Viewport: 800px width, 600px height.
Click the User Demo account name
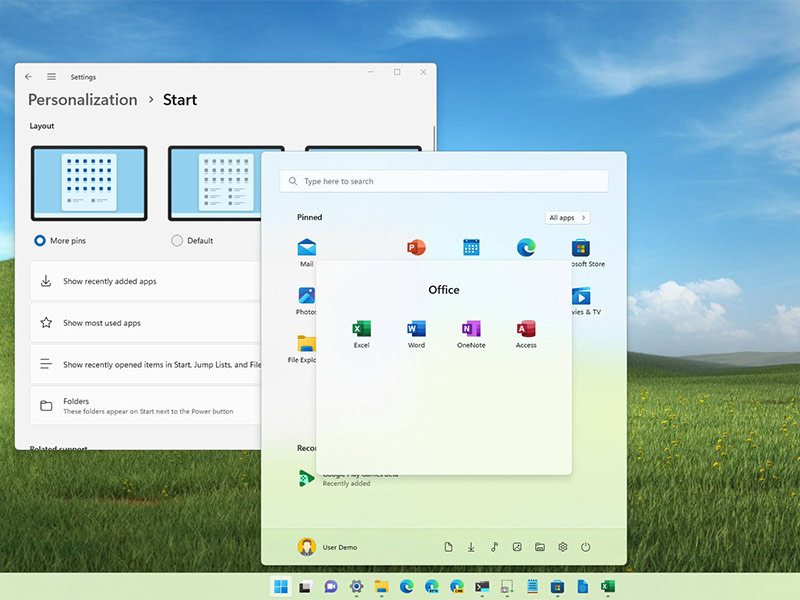(340, 547)
